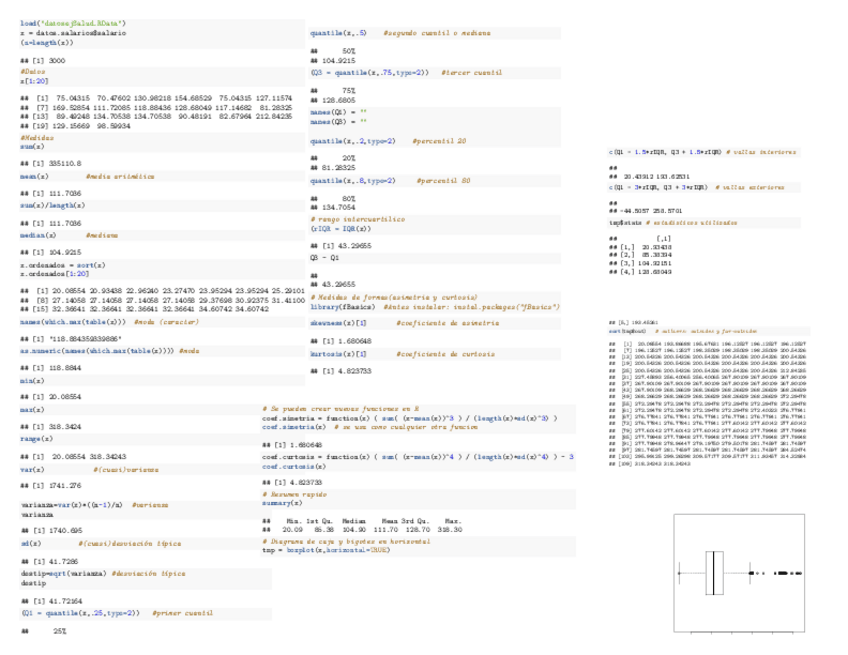The image size is (848, 655).
Task: Click the quantile(x,.5) segundo cuantil line
Action: 400,33
